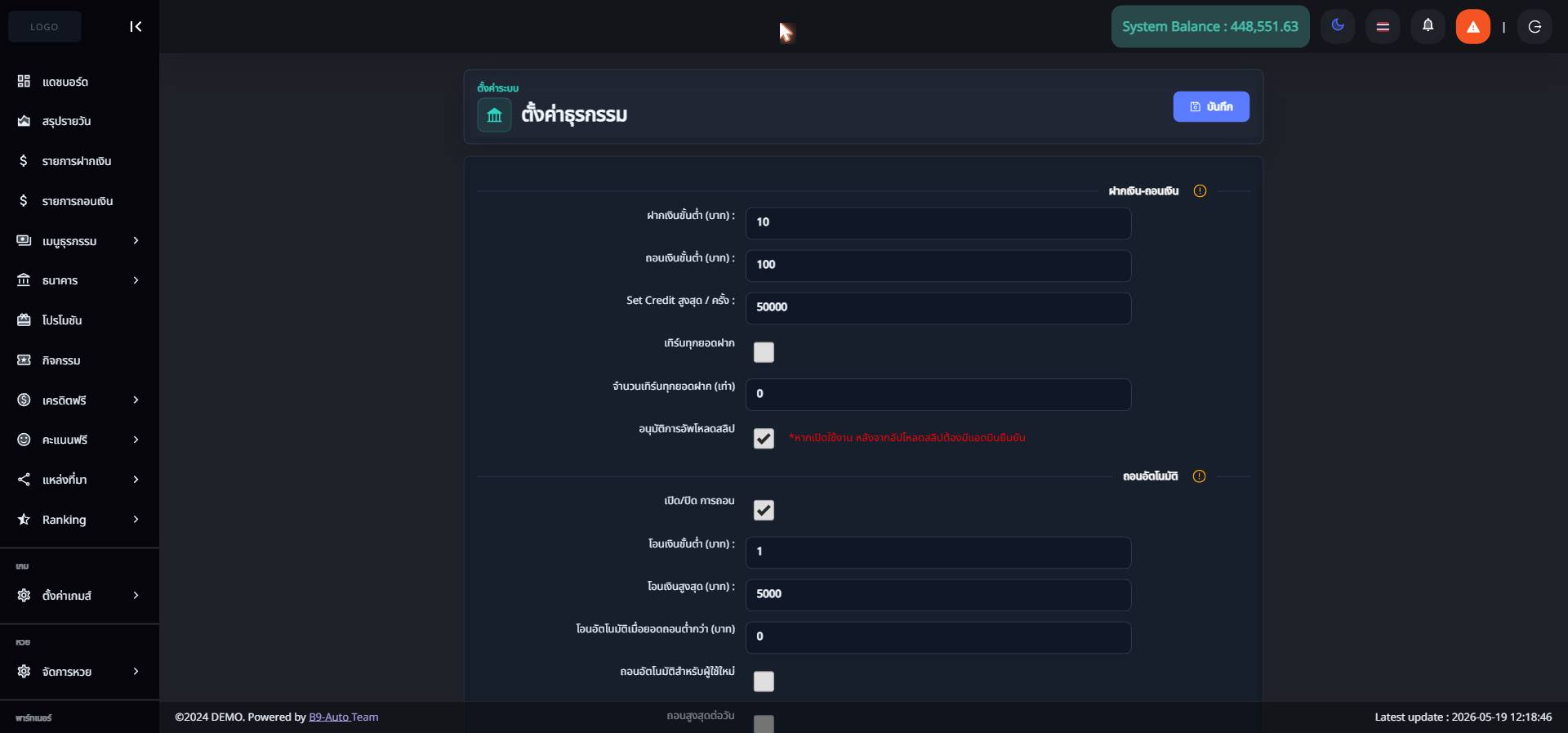Toggle dark mode with the moon icon
The width and height of the screenshot is (1568, 733).
pos(1338,26)
